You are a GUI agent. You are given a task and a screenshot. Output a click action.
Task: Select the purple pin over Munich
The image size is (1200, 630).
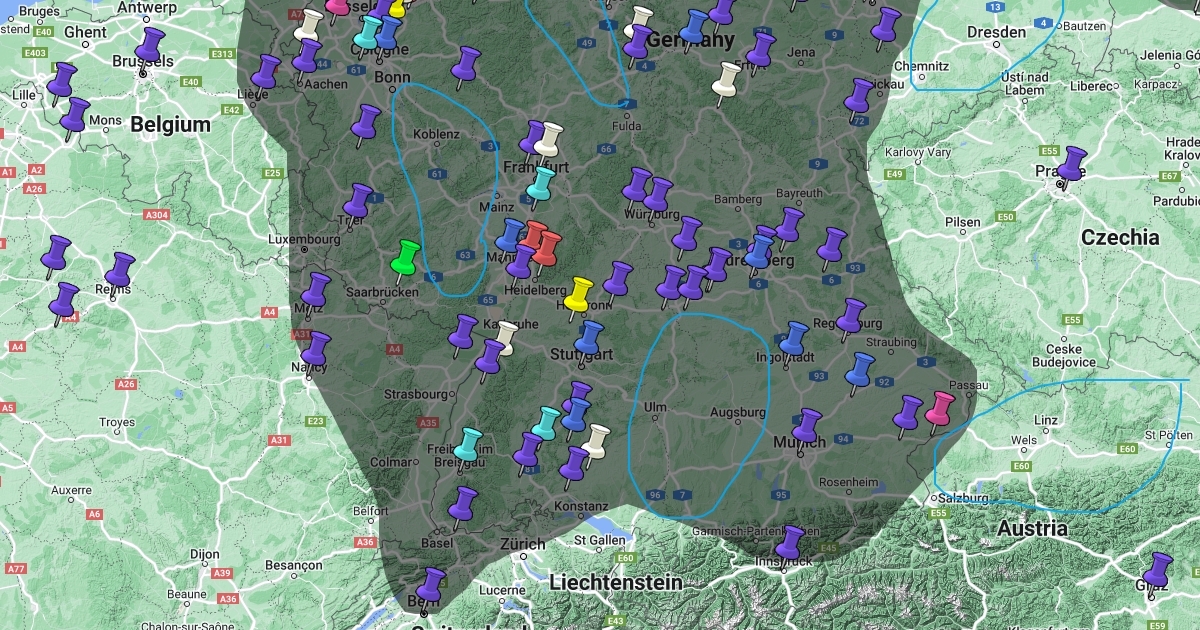(x=806, y=425)
